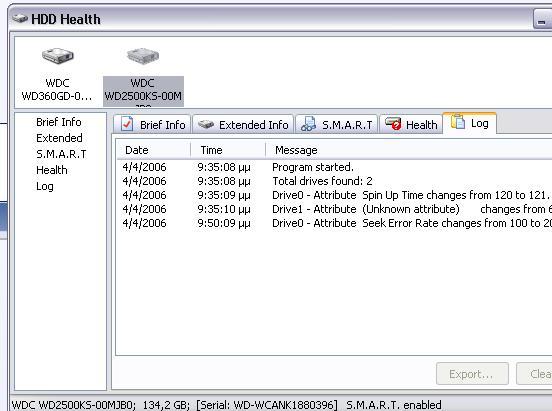Click the Health tab warning drive icon
The width and height of the screenshot is (552, 411).
393,124
